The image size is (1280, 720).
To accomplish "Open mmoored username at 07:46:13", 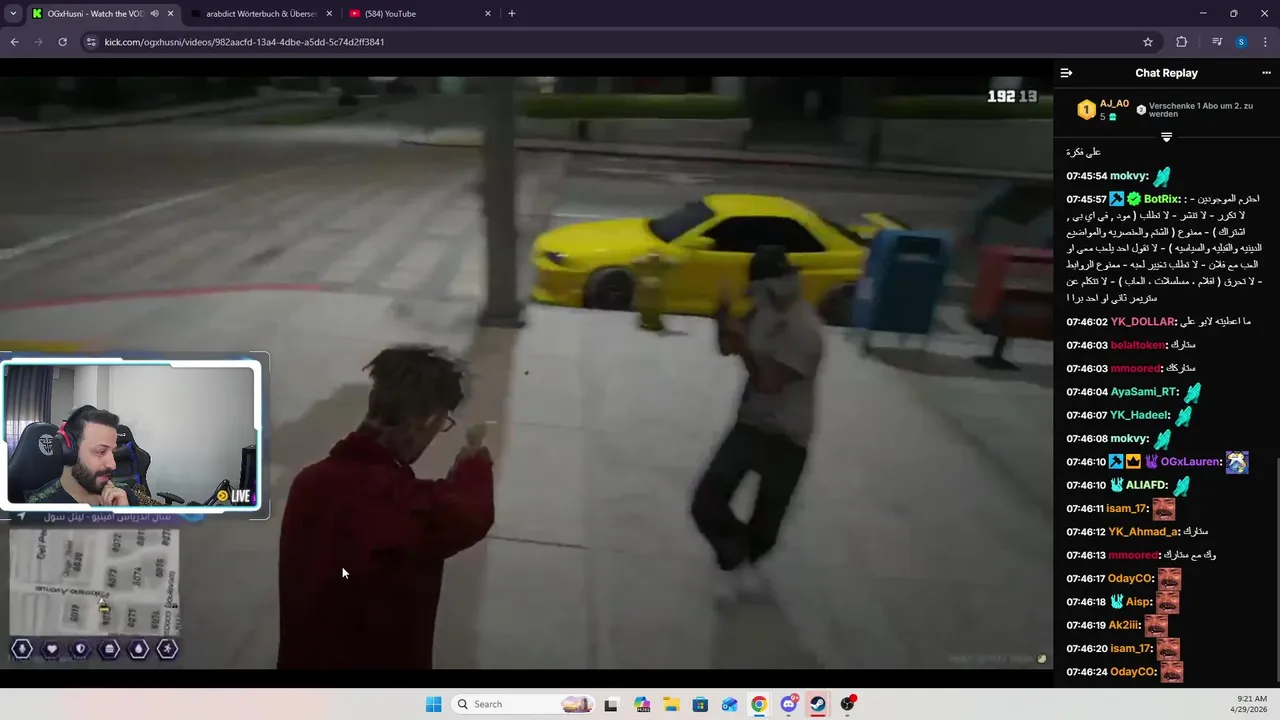I will click(1134, 555).
